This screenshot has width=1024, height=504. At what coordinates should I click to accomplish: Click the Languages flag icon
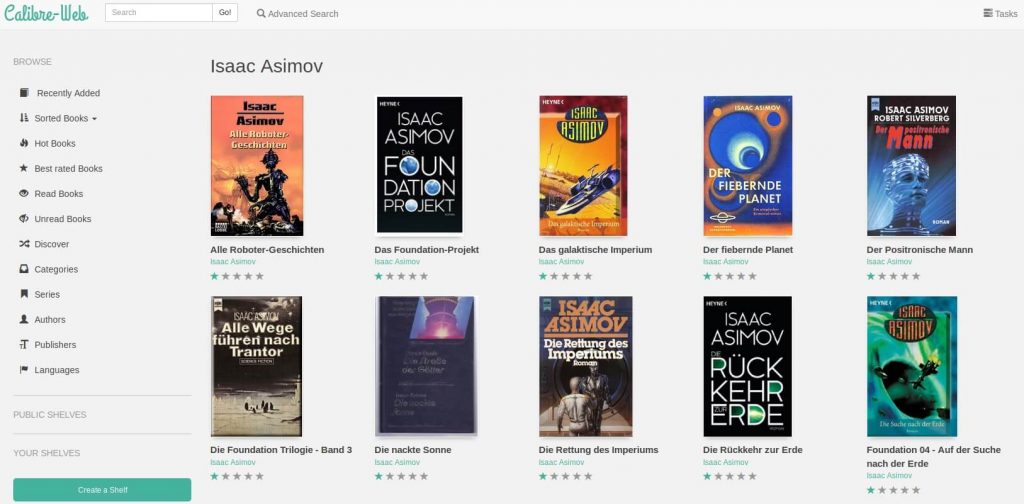(x=24, y=370)
